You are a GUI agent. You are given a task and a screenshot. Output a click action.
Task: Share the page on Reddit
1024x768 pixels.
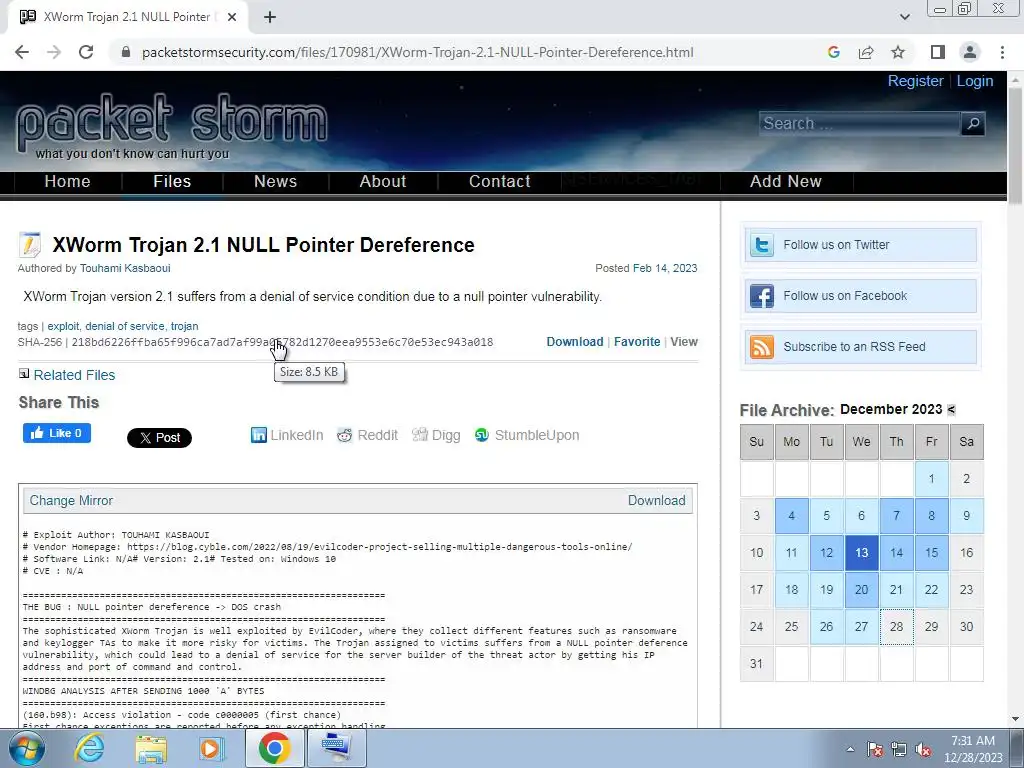point(368,435)
